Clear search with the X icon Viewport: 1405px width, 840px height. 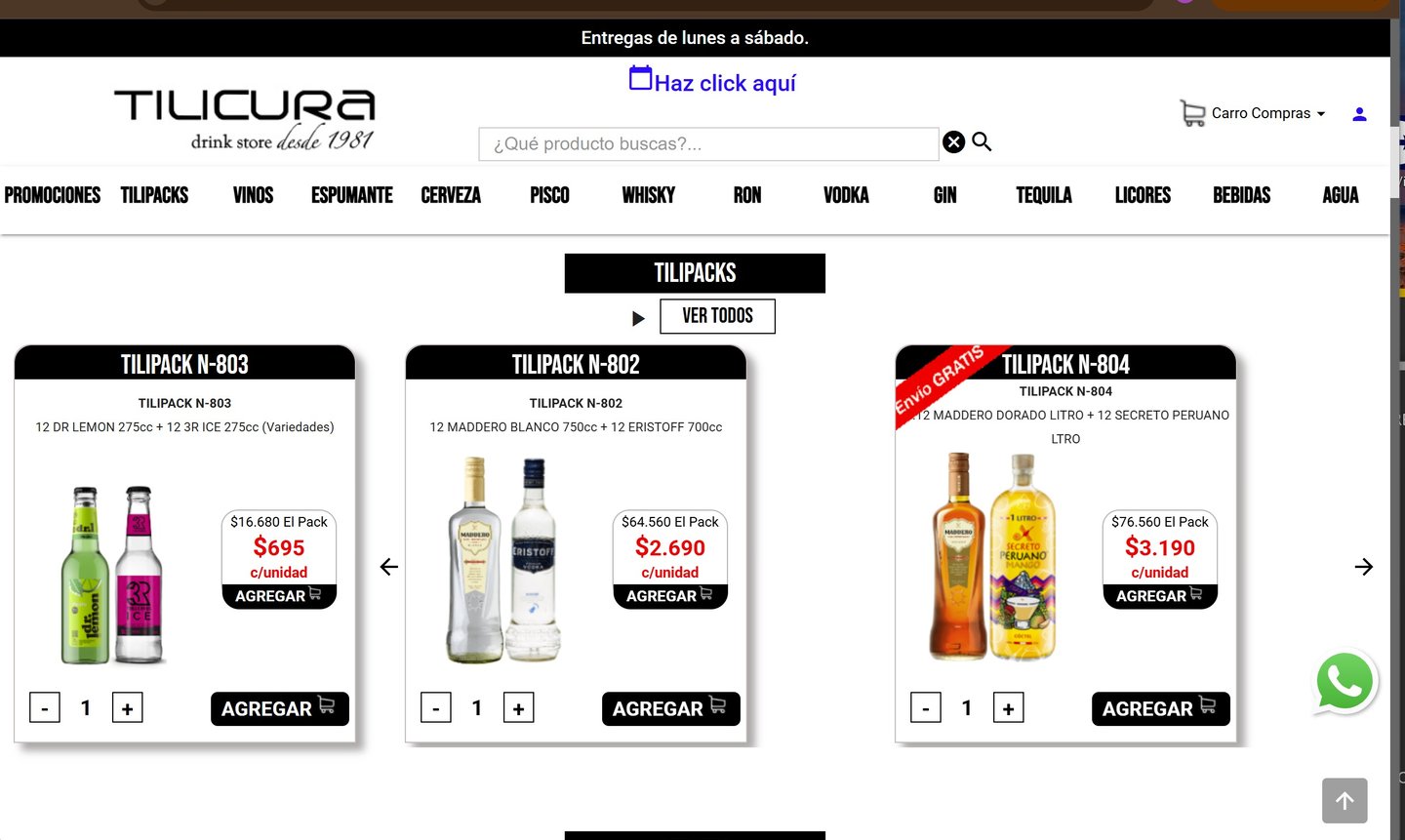954,142
